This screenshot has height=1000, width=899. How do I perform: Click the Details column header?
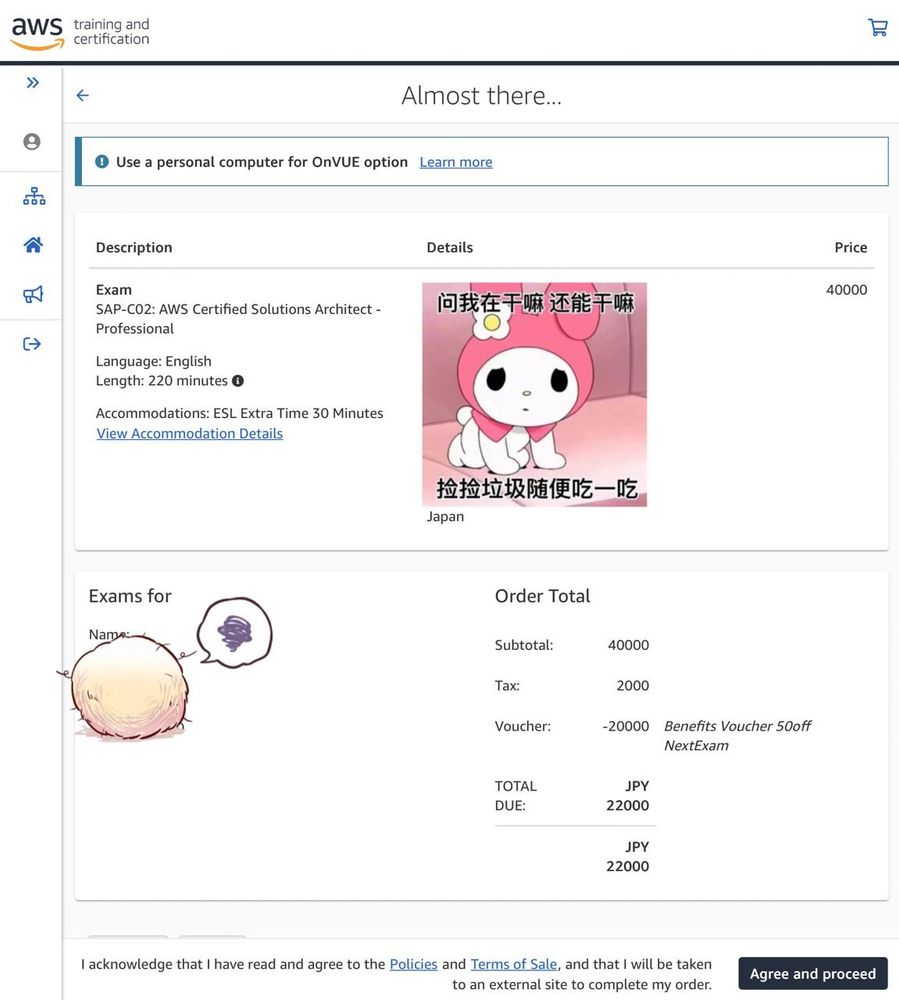tap(450, 247)
